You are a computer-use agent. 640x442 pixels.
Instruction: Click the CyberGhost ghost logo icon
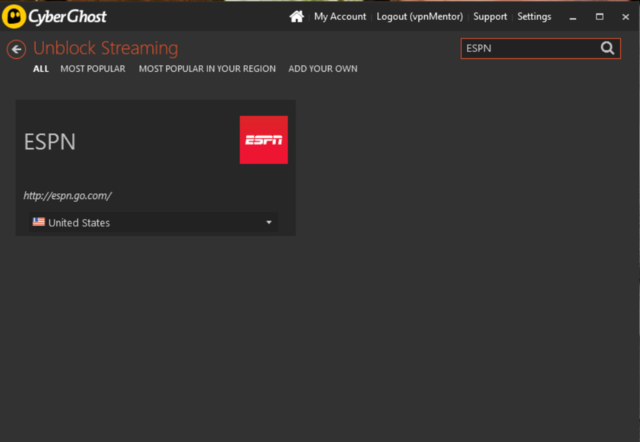coord(13,16)
